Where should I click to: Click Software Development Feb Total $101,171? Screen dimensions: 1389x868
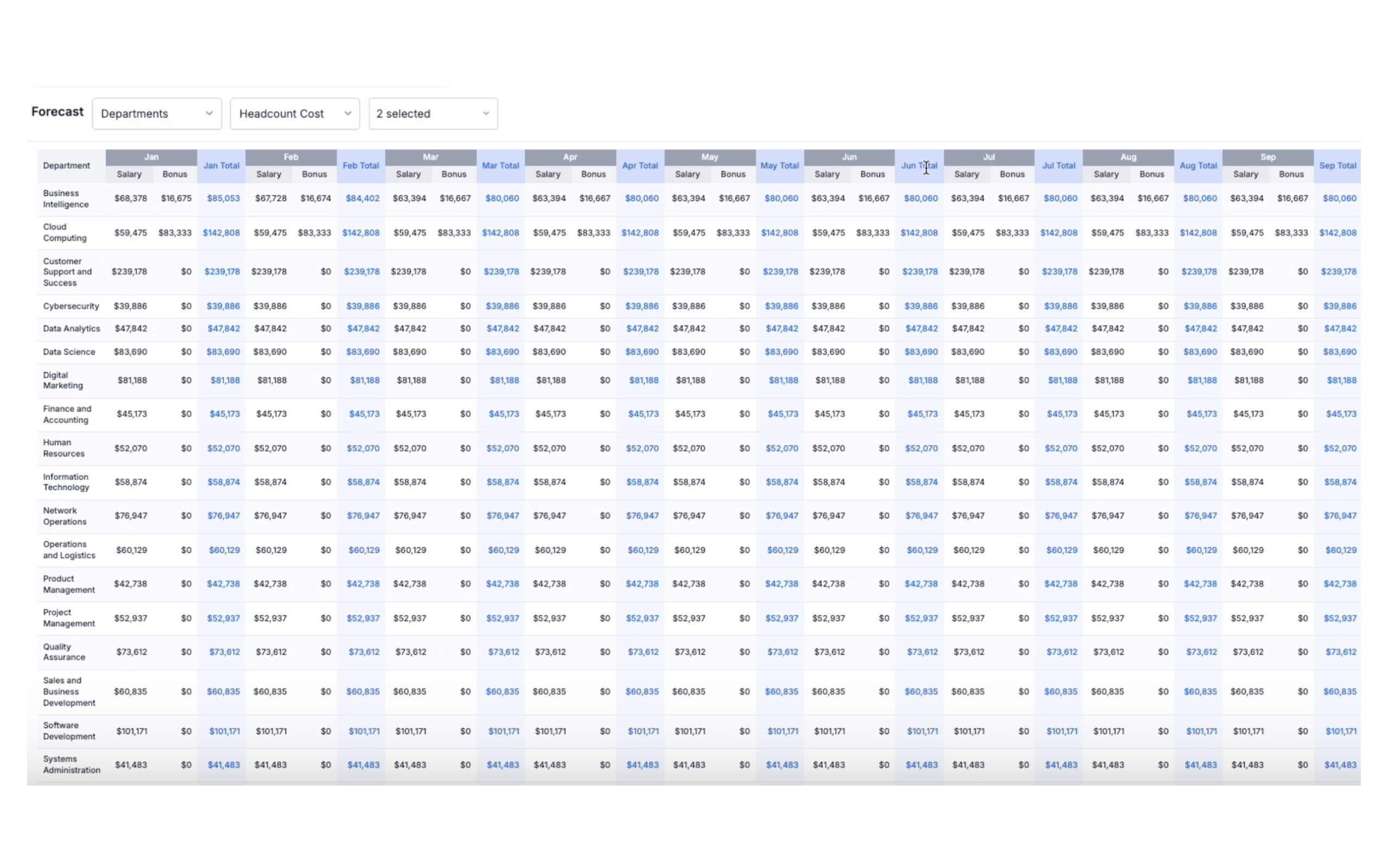[x=364, y=731]
